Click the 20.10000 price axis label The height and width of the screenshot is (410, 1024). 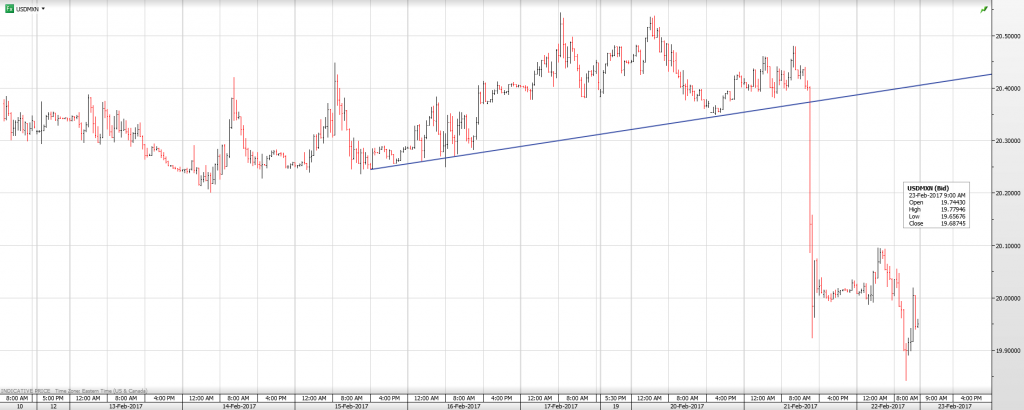click(1006, 246)
